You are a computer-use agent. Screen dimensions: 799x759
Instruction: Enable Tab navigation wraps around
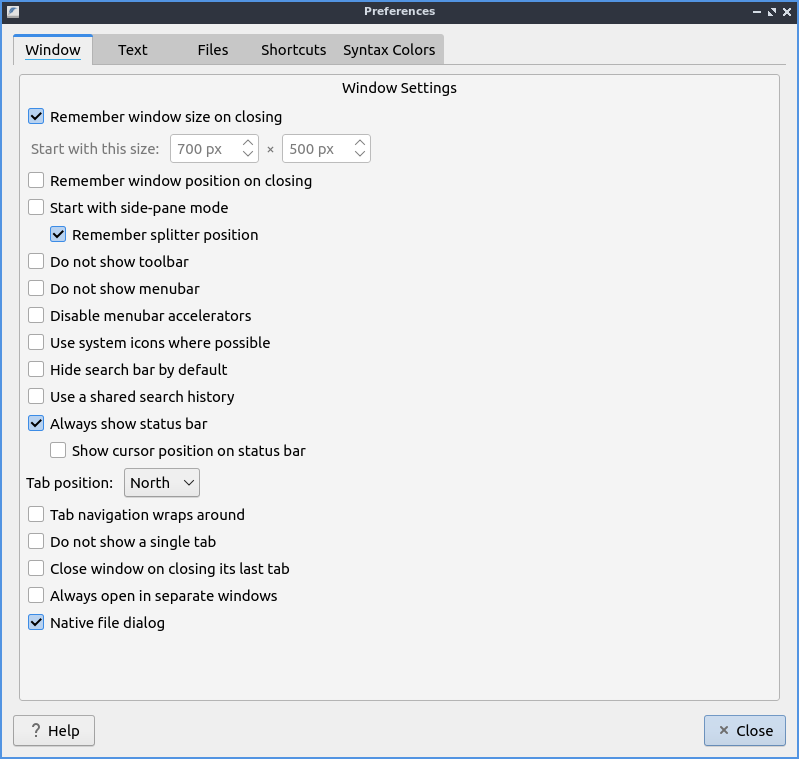[x=36, y=515]
